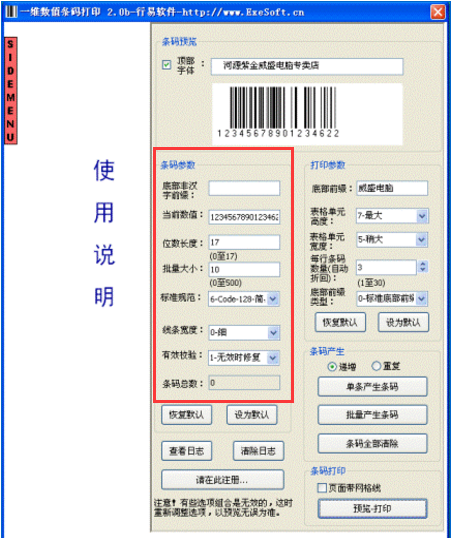Enable the 页面带网格线 checkbox

click(322, 488)
